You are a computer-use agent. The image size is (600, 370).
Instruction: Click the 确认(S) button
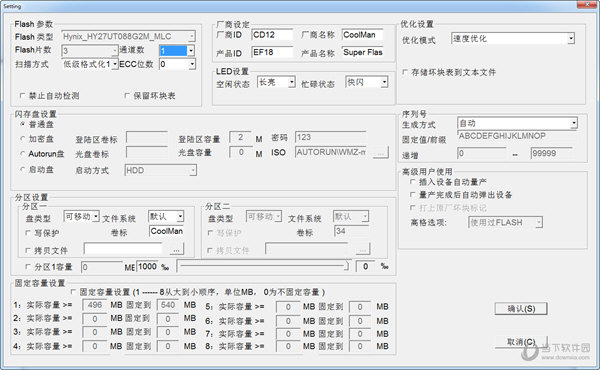[x=521, y=309]
